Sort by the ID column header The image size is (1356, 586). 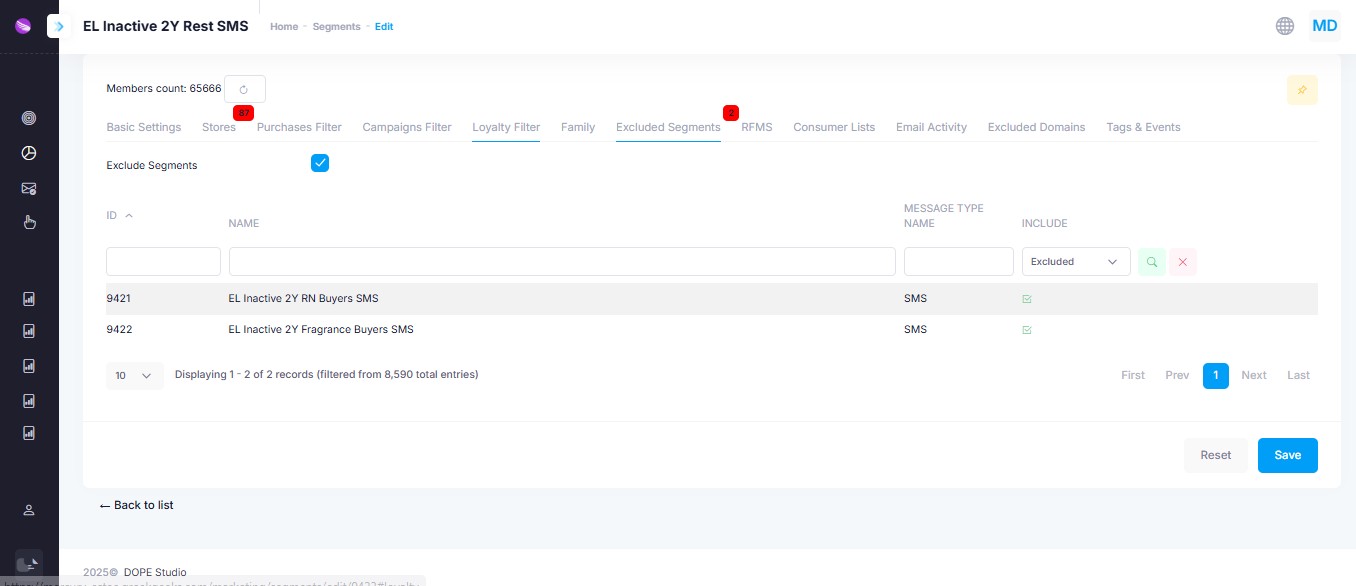point(119,216)
